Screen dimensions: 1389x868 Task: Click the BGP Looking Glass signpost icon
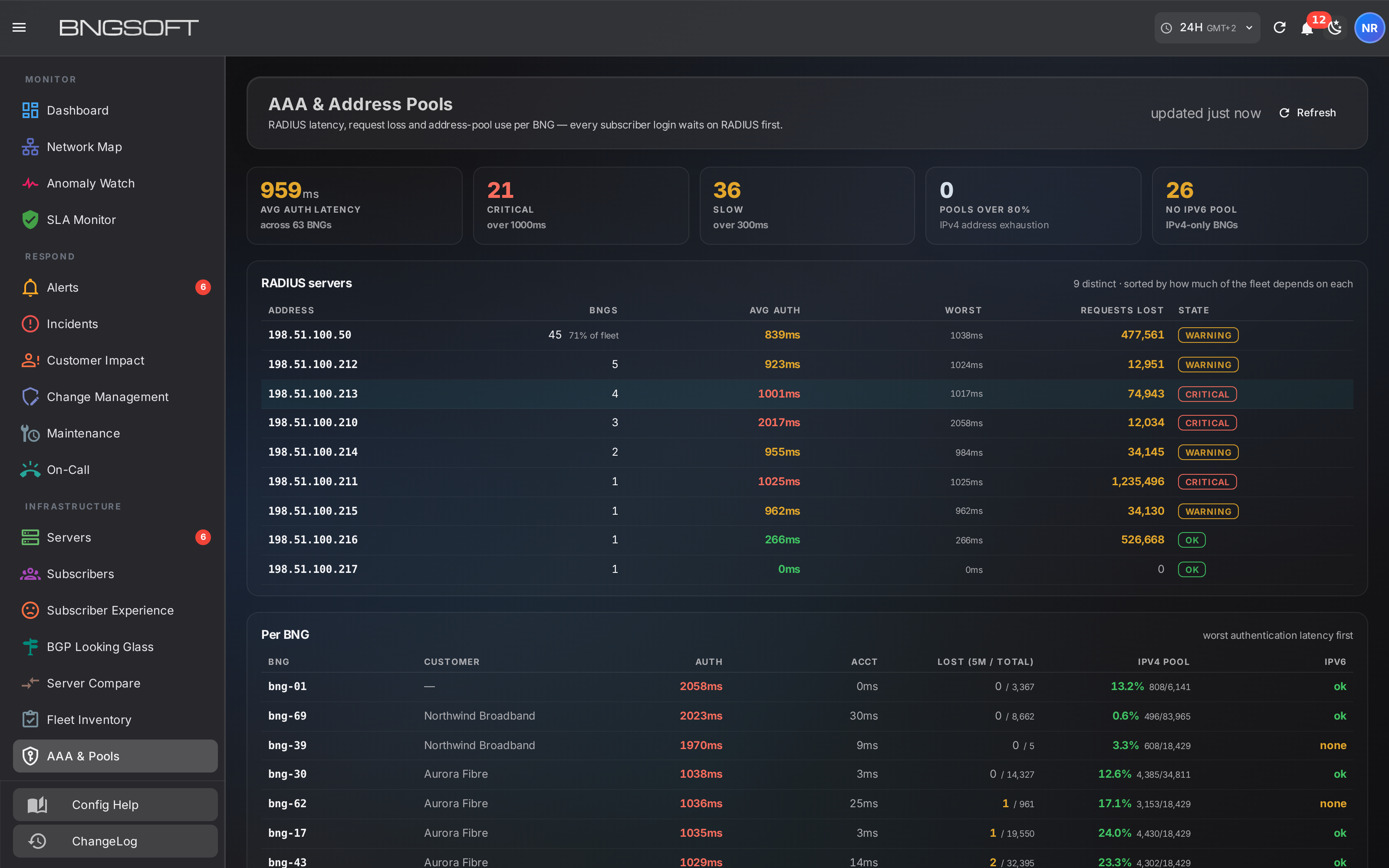[x=30, y=647]
